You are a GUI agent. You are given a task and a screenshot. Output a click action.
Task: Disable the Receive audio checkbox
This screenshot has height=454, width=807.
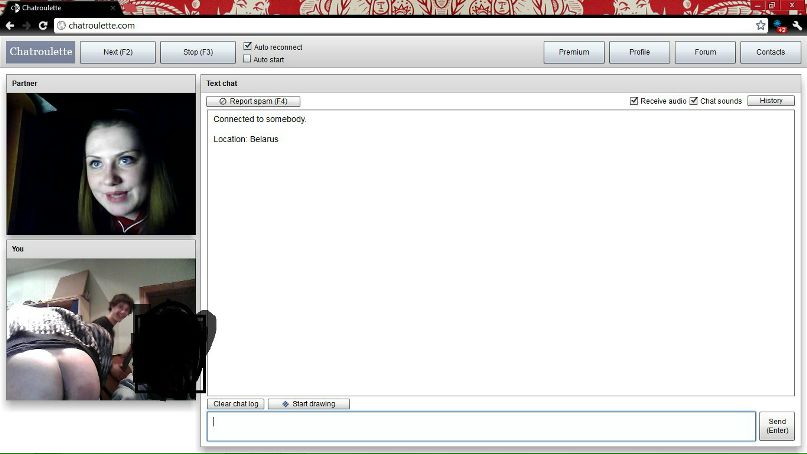(x=634, y=101)
